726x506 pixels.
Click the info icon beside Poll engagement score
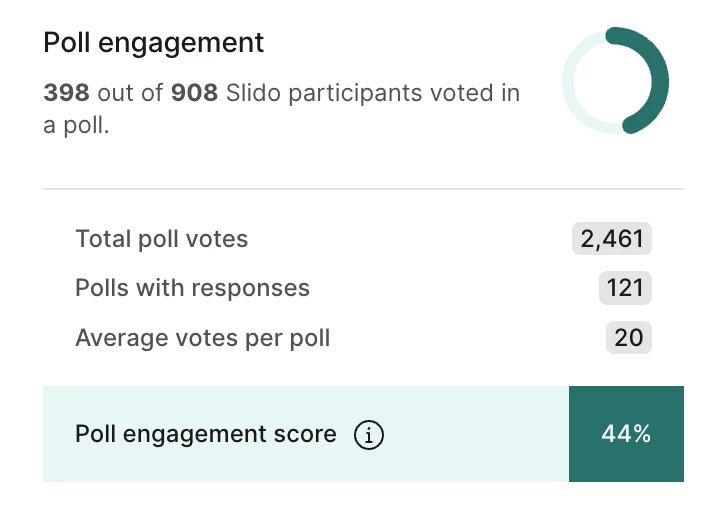tap(369, 435)
